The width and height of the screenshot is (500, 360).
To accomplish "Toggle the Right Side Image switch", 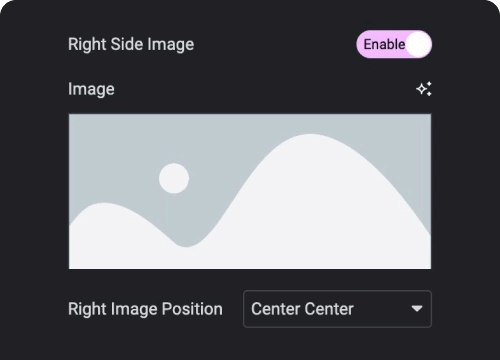I will point(394,44).
